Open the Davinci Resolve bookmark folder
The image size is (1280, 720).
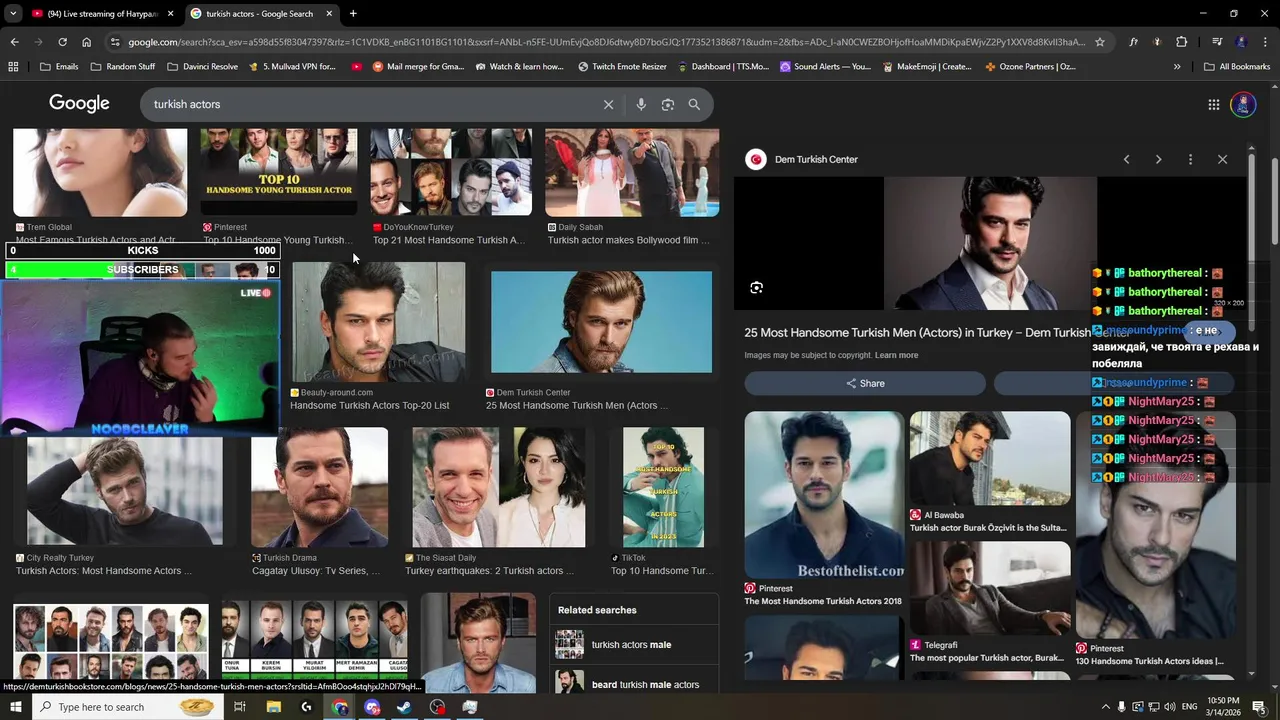[202, 67]
